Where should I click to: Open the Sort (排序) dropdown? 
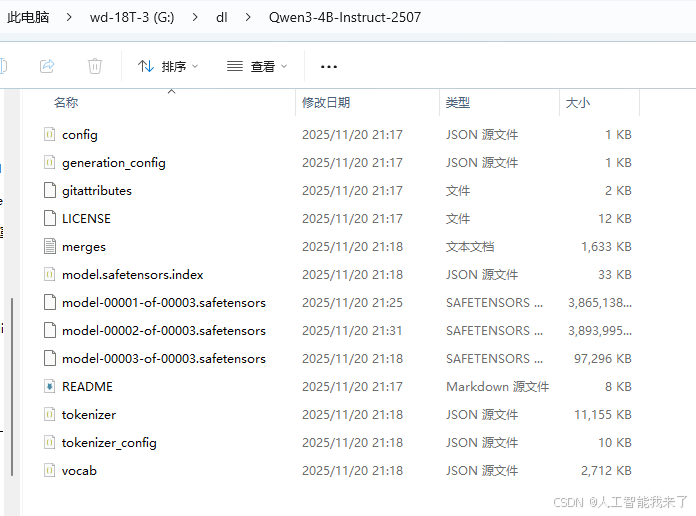coord(168,67)
